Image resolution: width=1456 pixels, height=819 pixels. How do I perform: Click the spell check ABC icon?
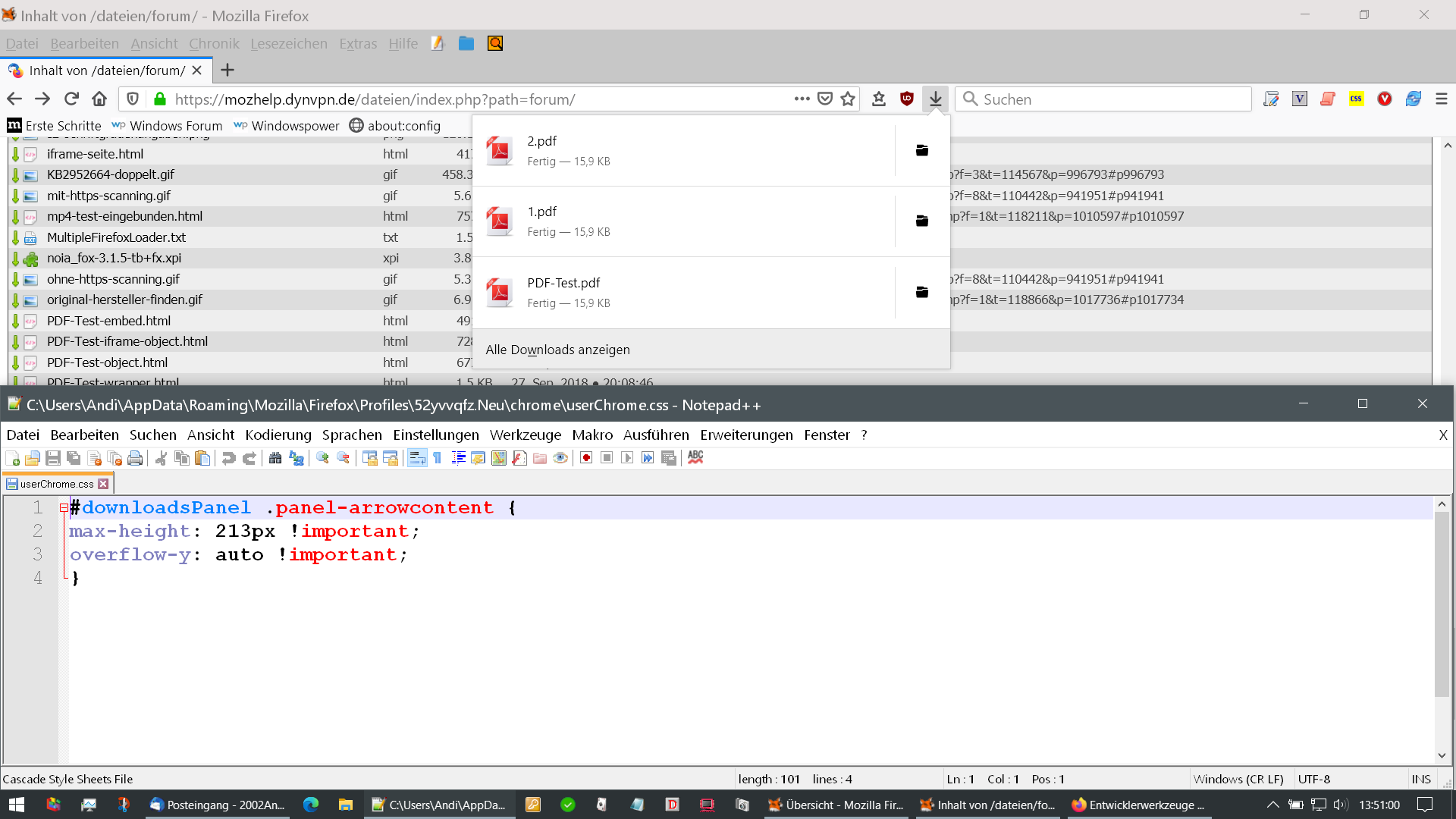coord(695,457)
